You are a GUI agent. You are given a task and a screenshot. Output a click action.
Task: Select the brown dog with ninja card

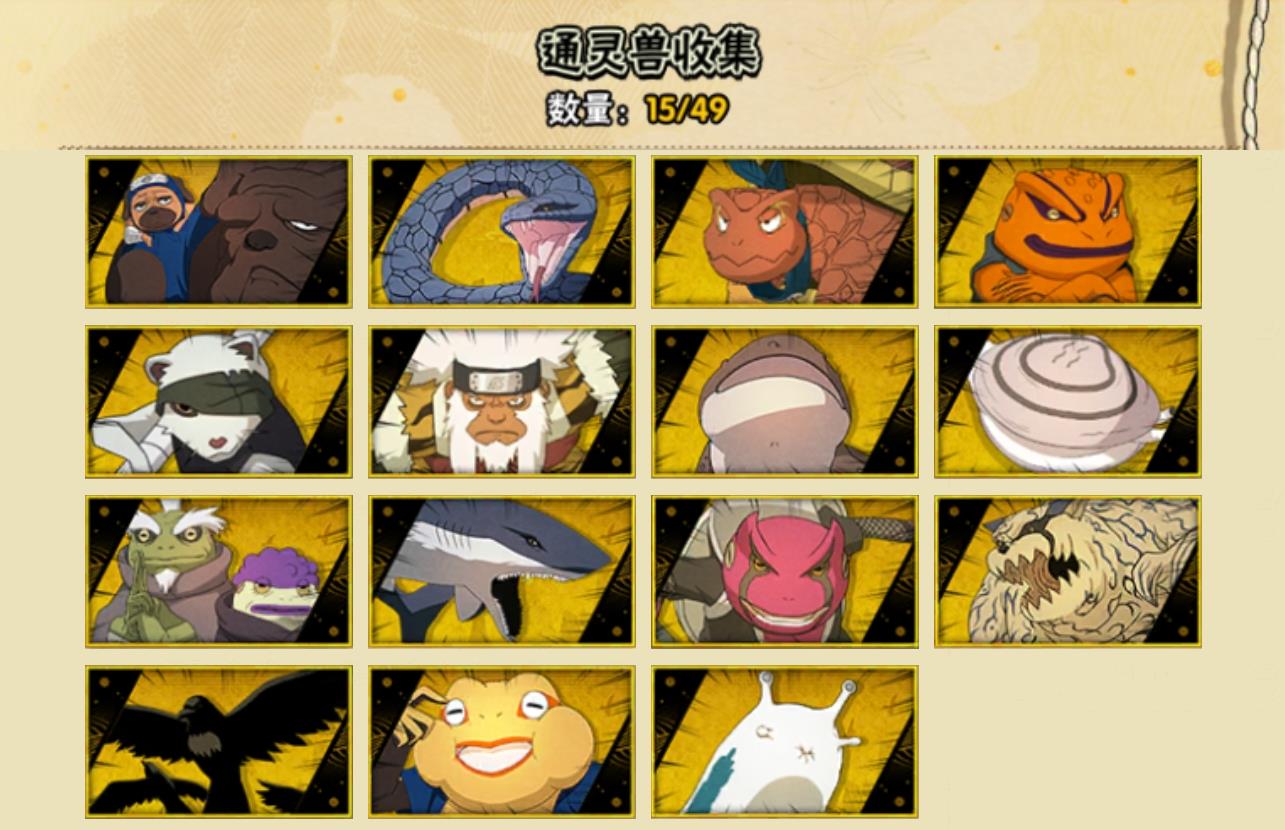[x=218, y=231]
